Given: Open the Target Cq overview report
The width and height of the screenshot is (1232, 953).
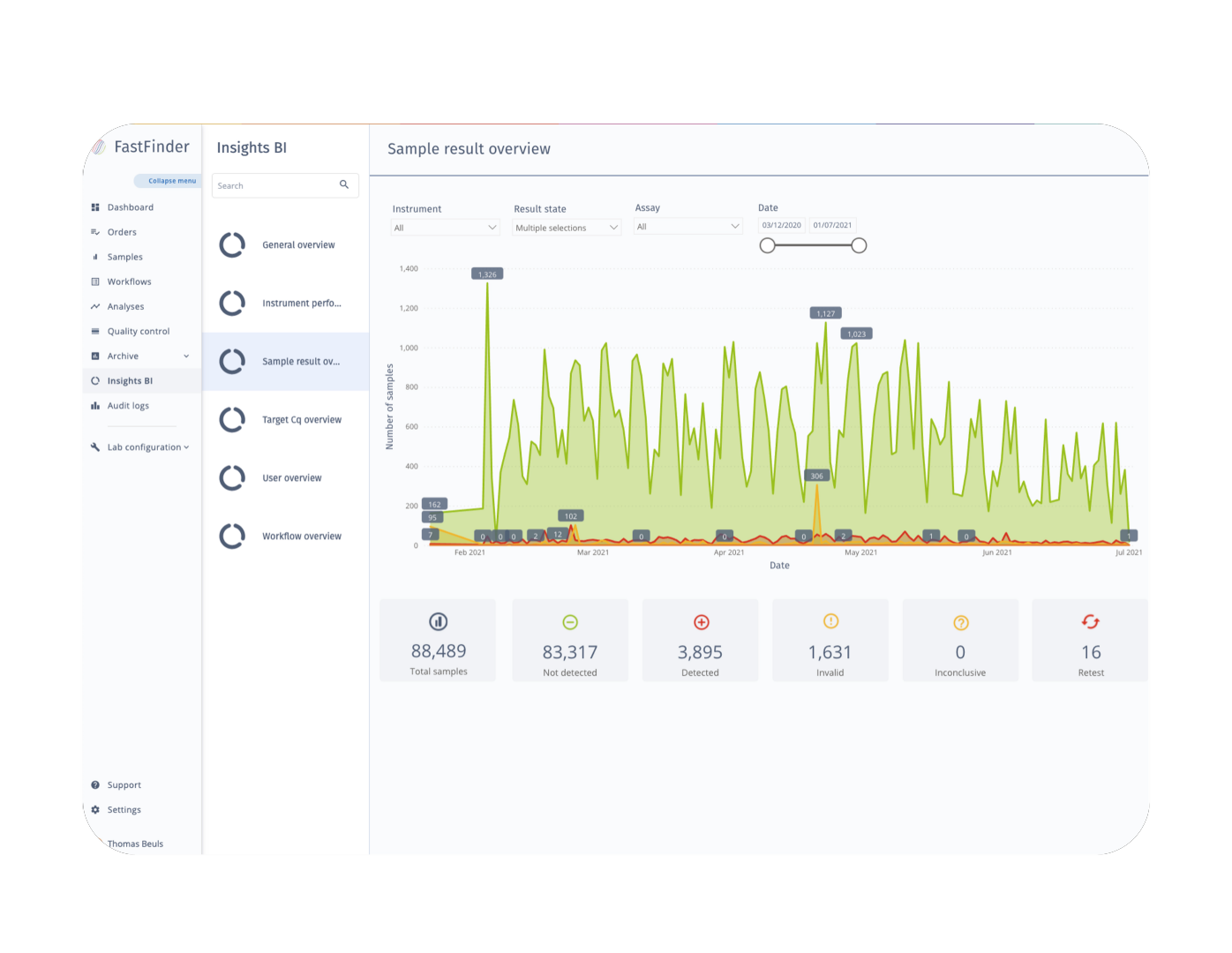Looking at the screenshot, I should tap(286, 419).
